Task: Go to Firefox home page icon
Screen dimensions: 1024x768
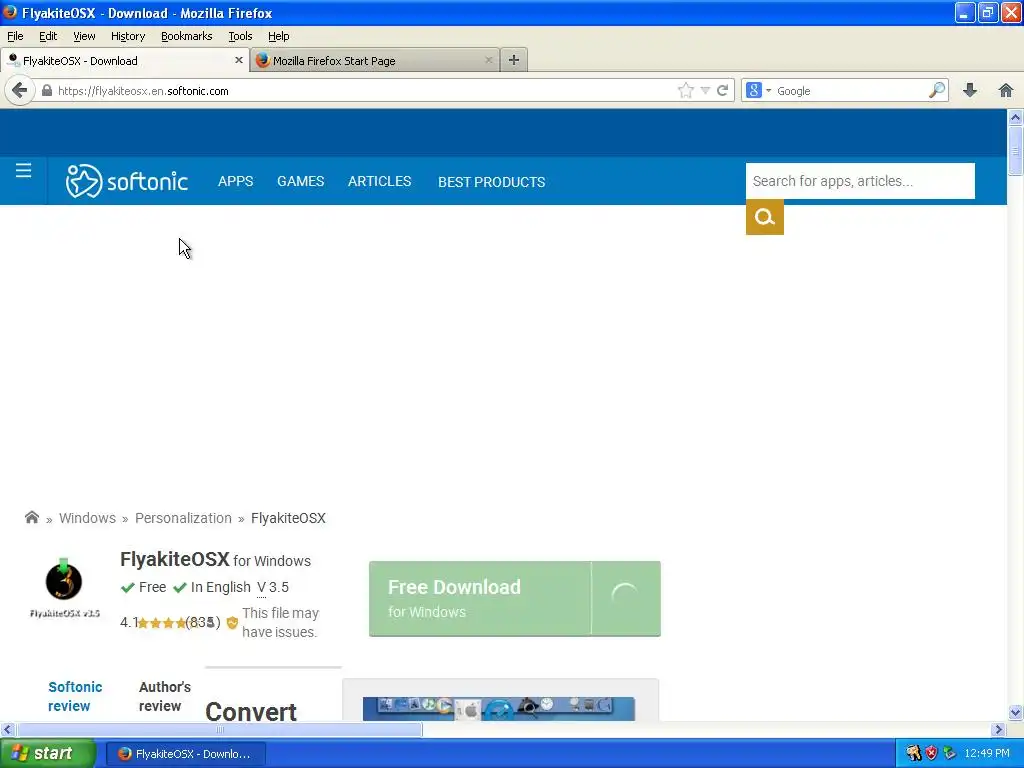Action: pos(1006,90)
